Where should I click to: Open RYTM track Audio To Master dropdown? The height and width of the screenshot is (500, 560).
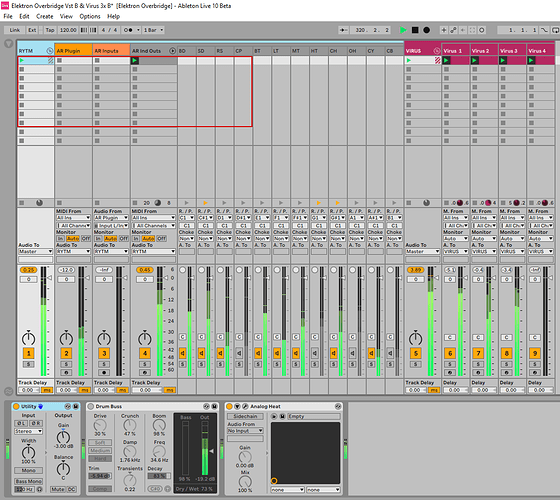coord(35,251)
